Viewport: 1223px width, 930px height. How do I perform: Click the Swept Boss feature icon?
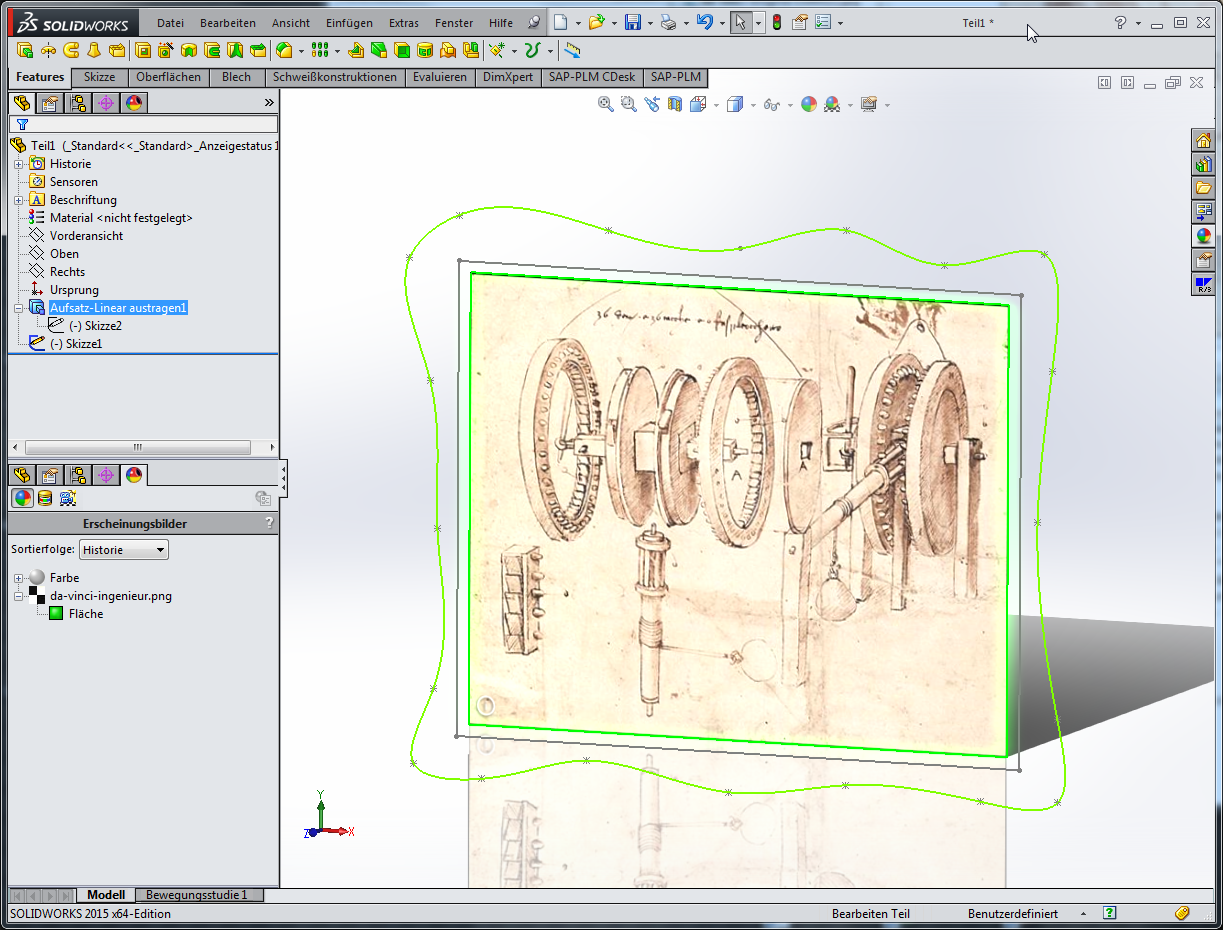pyautogui.click(x=71, y=50)
